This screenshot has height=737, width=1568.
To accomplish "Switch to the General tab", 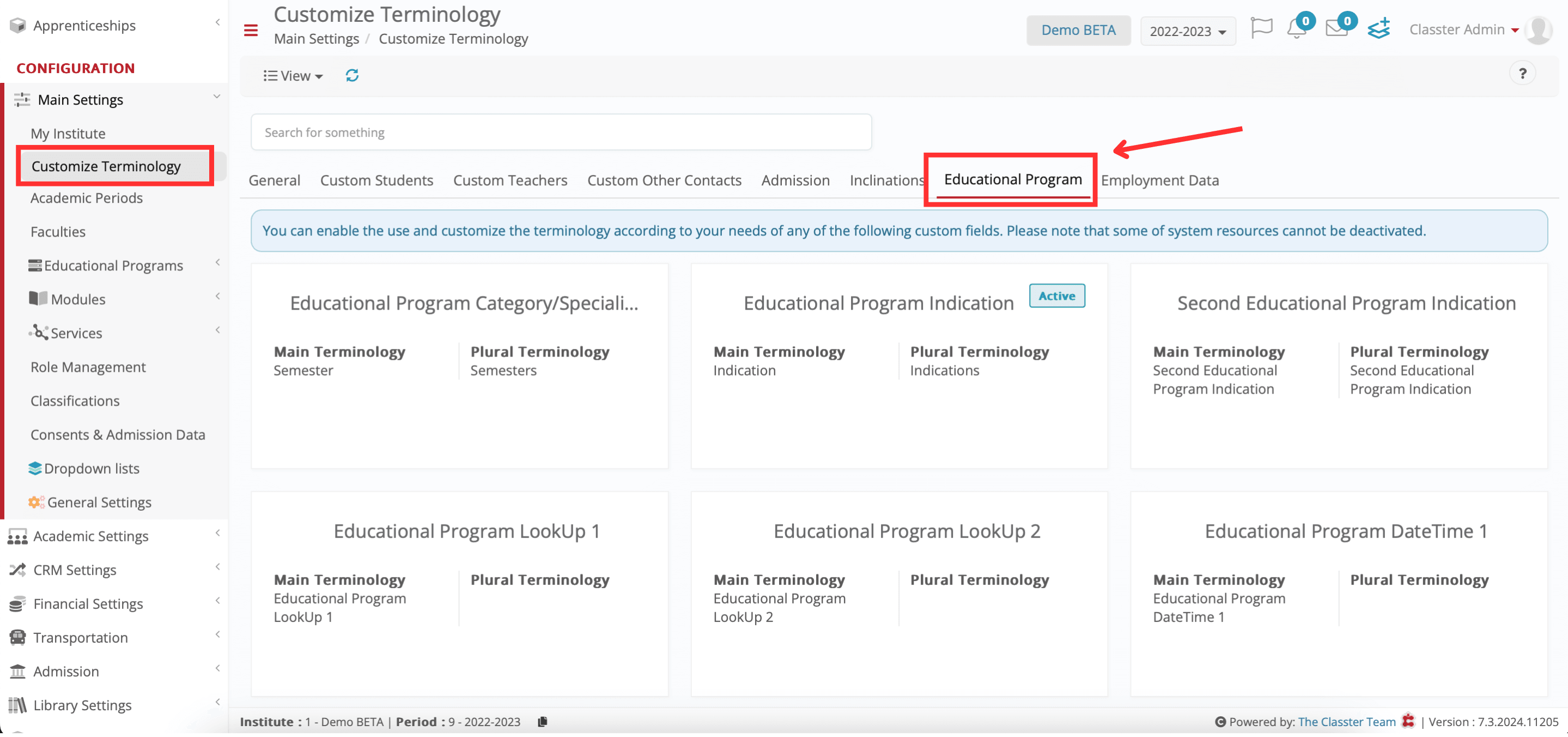I will (274, 180).
